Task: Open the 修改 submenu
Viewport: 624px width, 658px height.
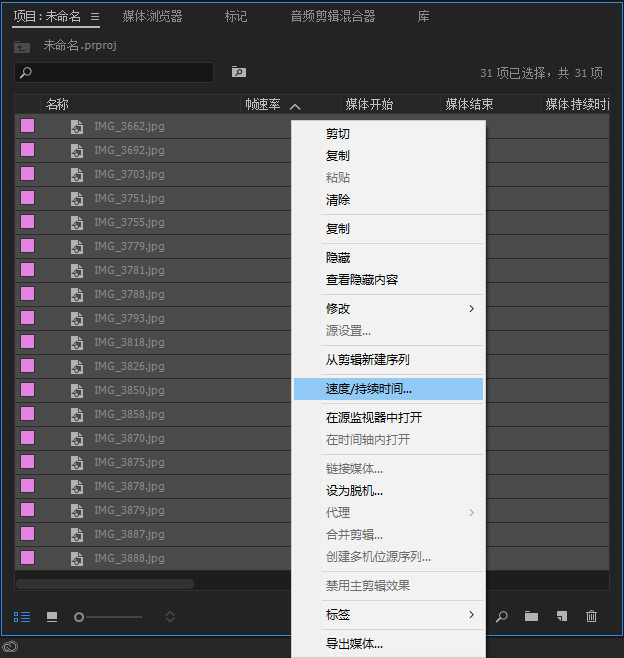Action: coord(389,309)
